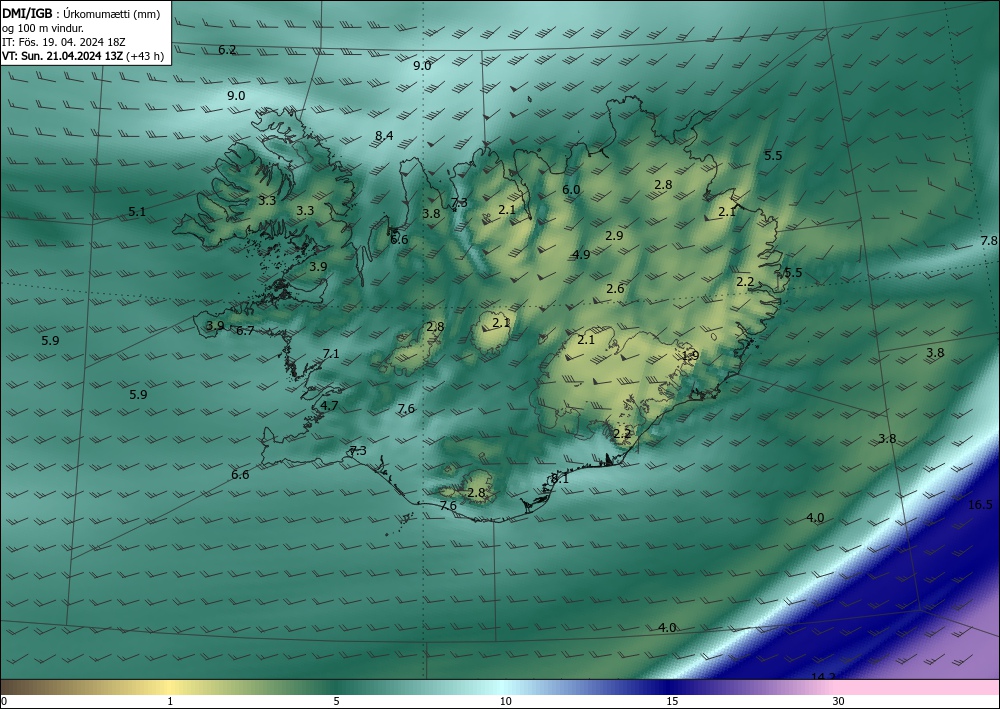Click the "og 100 m vindur." legend line
This screenshot has height=709, width=1000.
pos(43,28)
